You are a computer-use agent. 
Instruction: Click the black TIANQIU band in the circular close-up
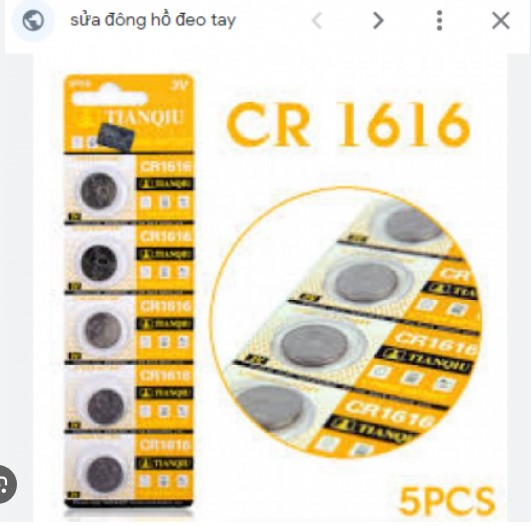pyautogui.click(x=424, y=360)
